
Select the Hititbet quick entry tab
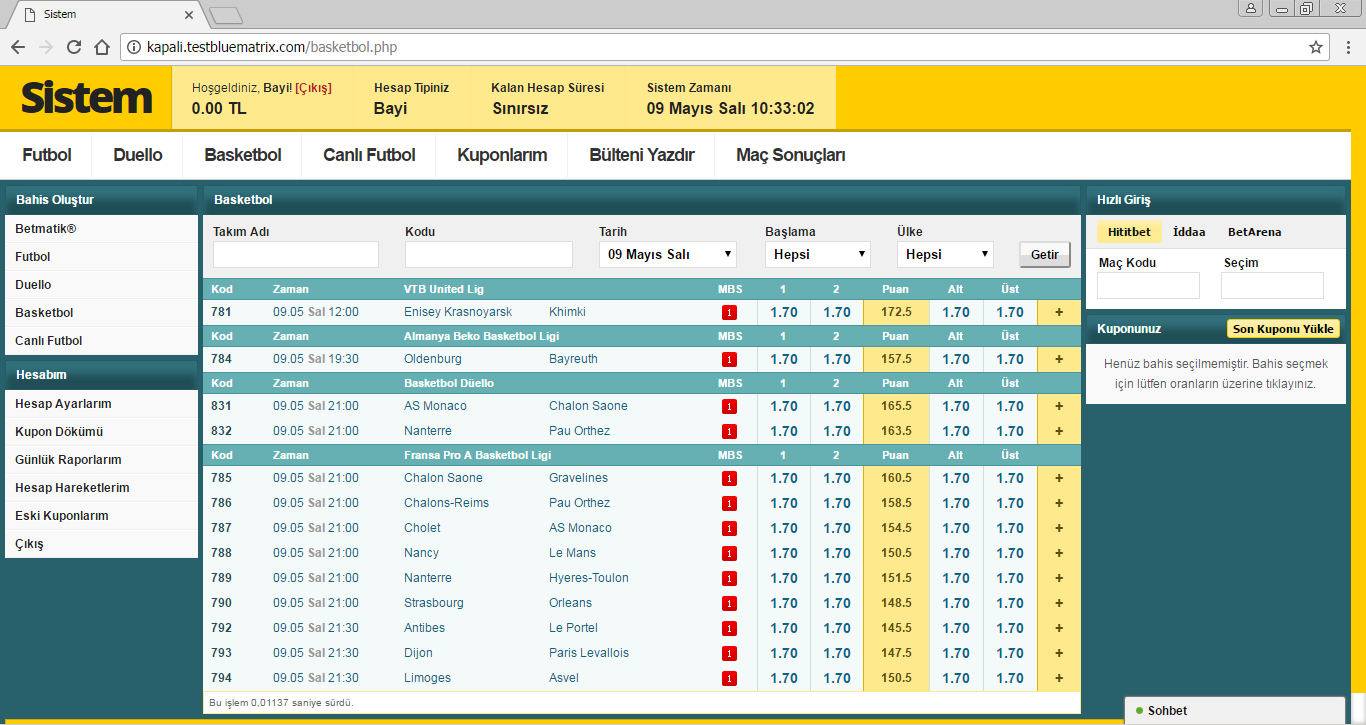pos(1129,232)
